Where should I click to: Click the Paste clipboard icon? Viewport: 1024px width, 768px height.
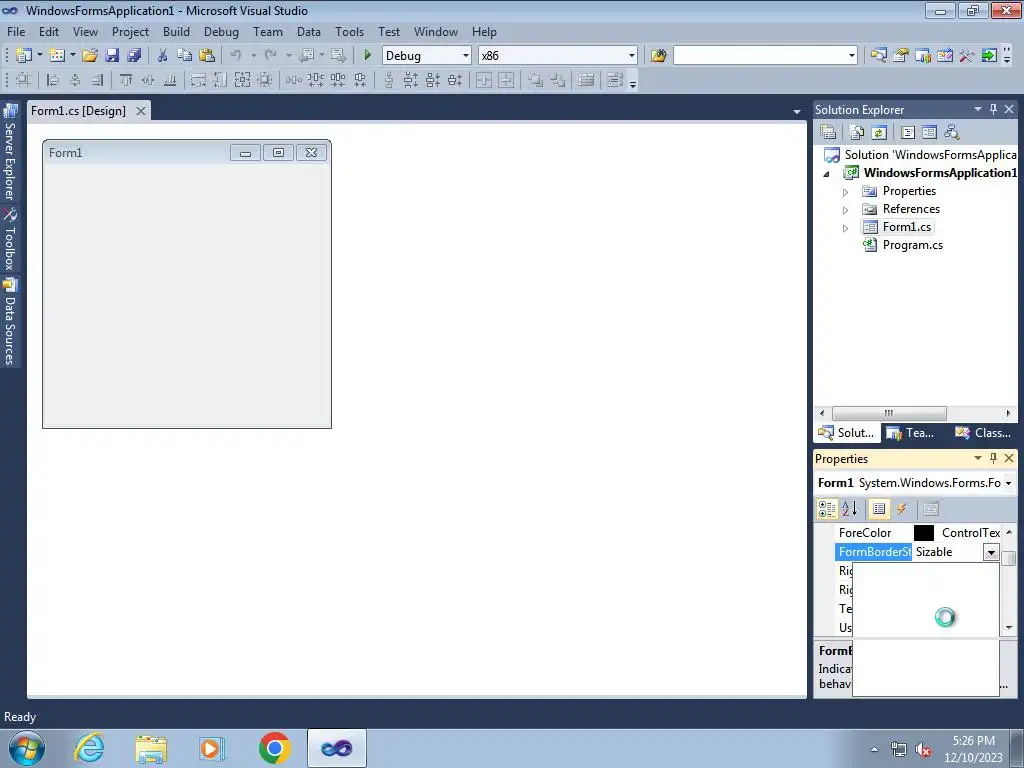[x=207, y=56]
